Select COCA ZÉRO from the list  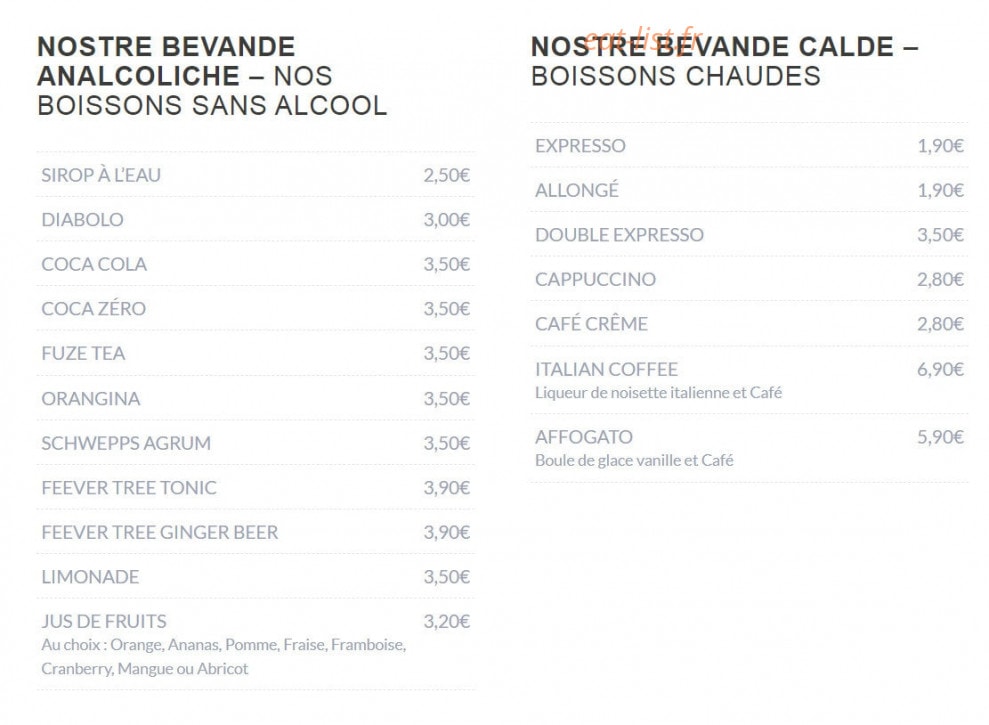pos(255,309)
